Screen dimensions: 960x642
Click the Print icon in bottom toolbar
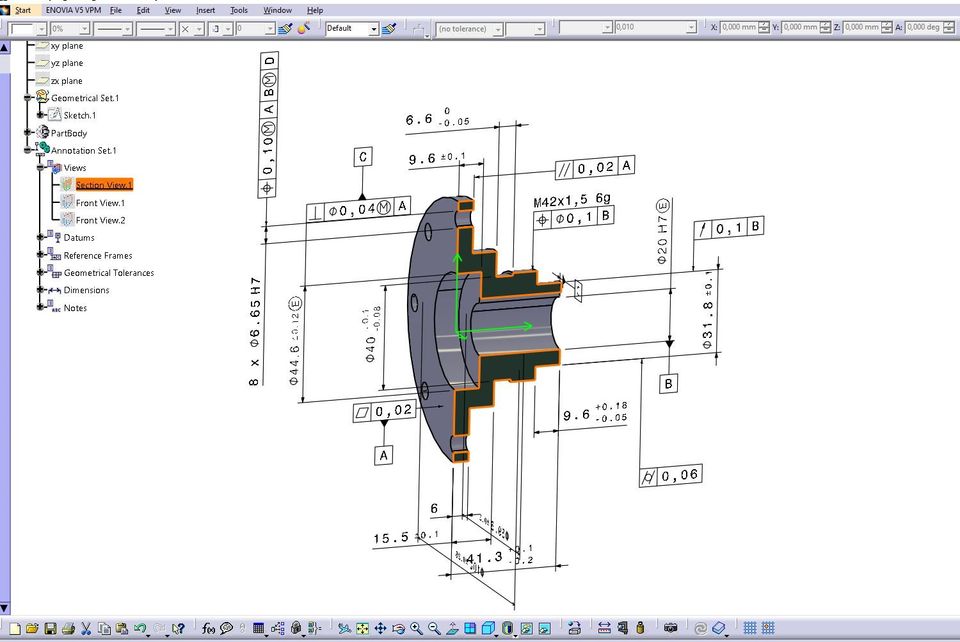point(67,628)
